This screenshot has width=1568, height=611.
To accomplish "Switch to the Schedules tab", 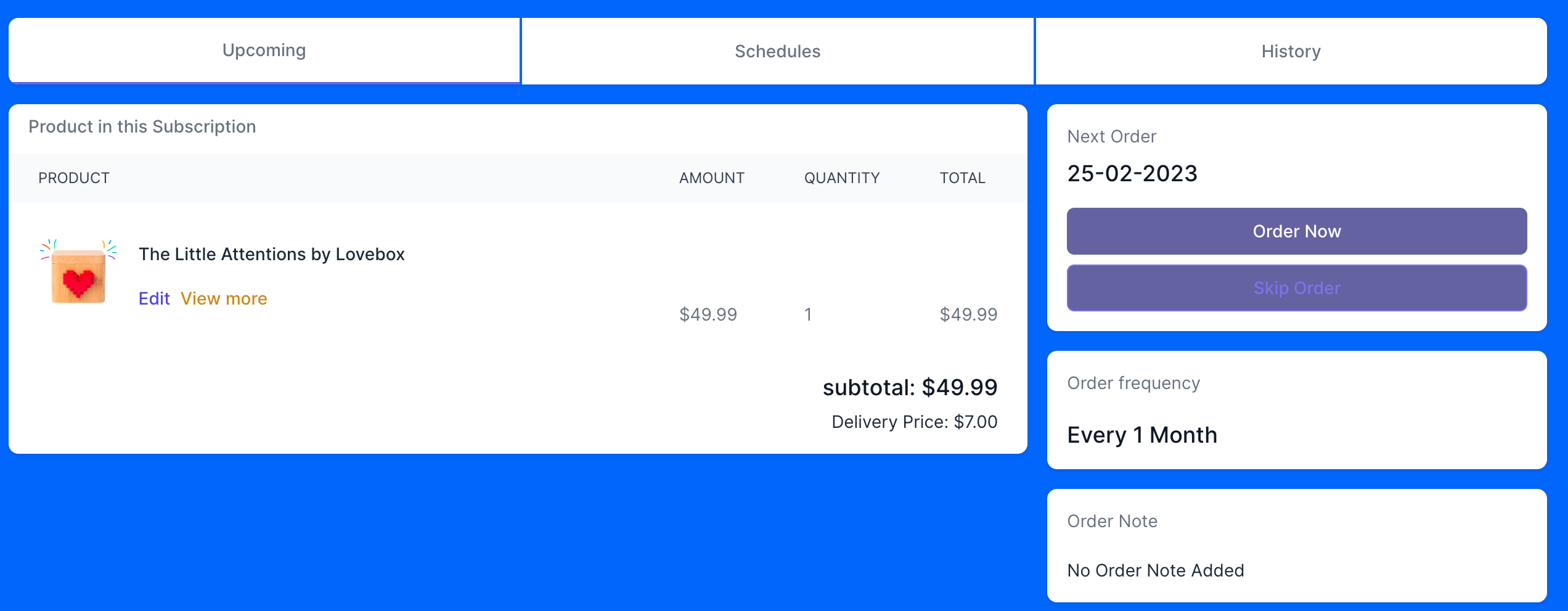I will pyautogui.click(x=777, y=51).
